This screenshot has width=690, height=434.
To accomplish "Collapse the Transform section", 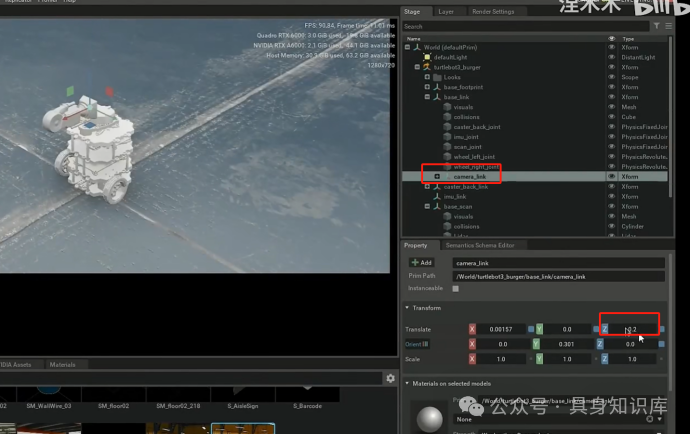I will [x=408, y=309].
